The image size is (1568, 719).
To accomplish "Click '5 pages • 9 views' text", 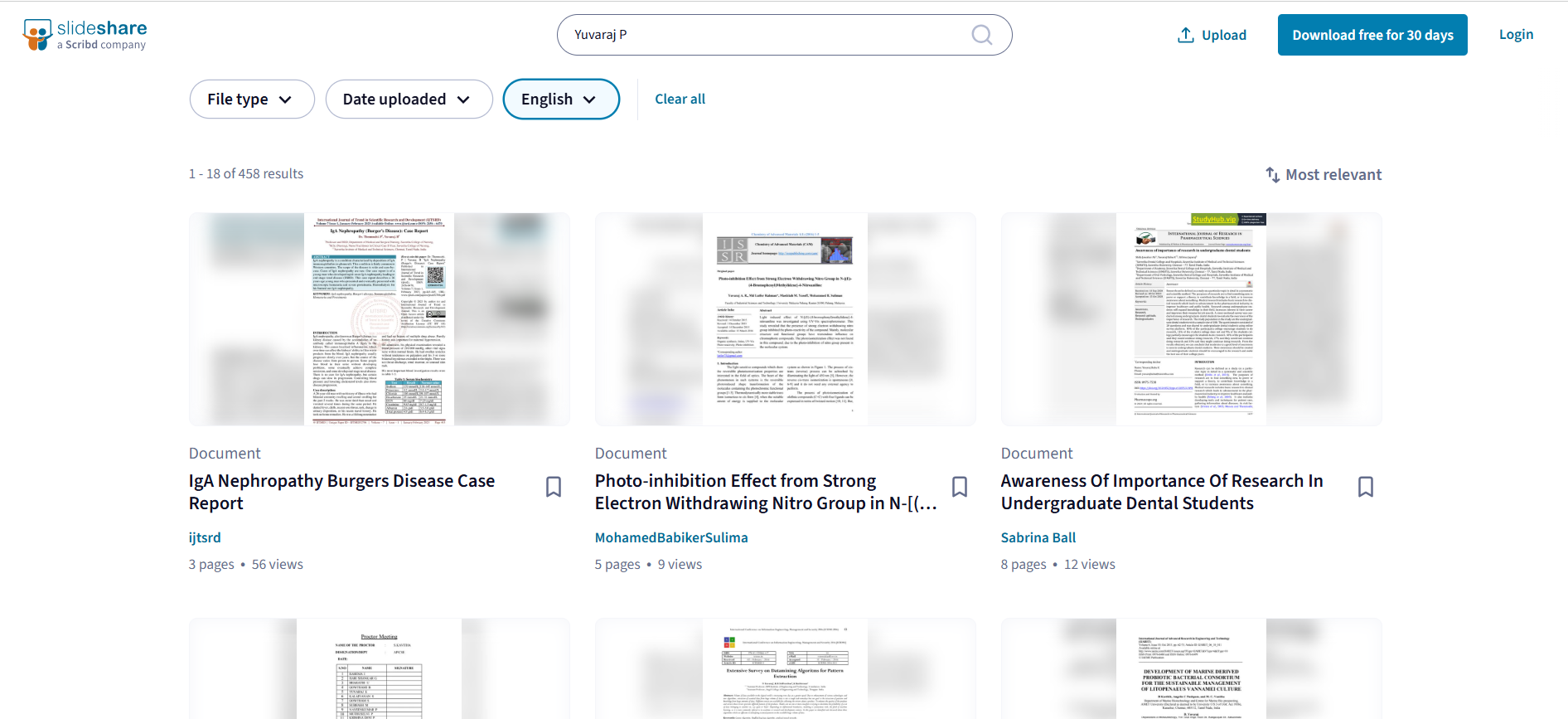I will pos(648,564).
